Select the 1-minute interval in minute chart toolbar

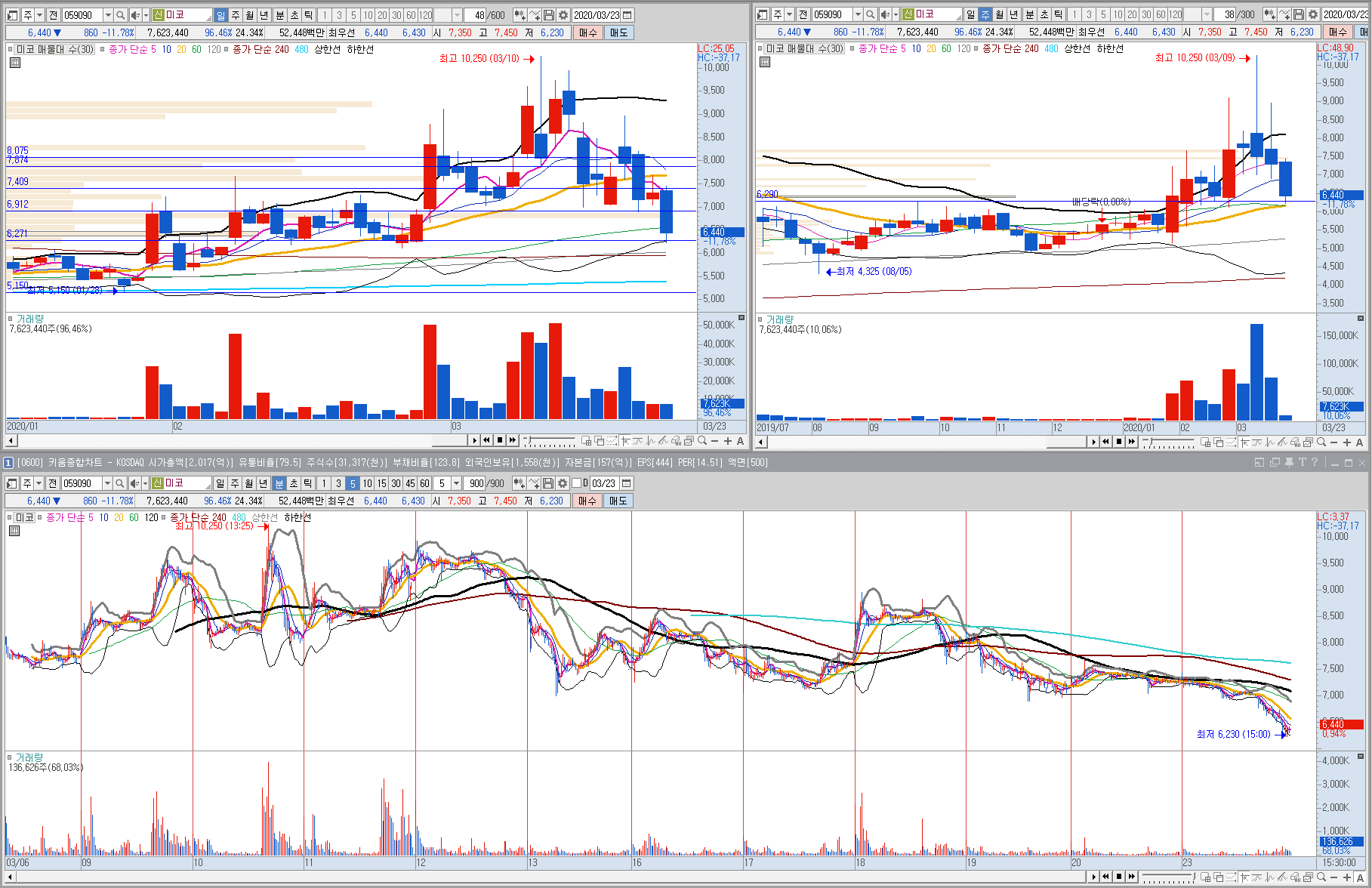pos(324,483)
